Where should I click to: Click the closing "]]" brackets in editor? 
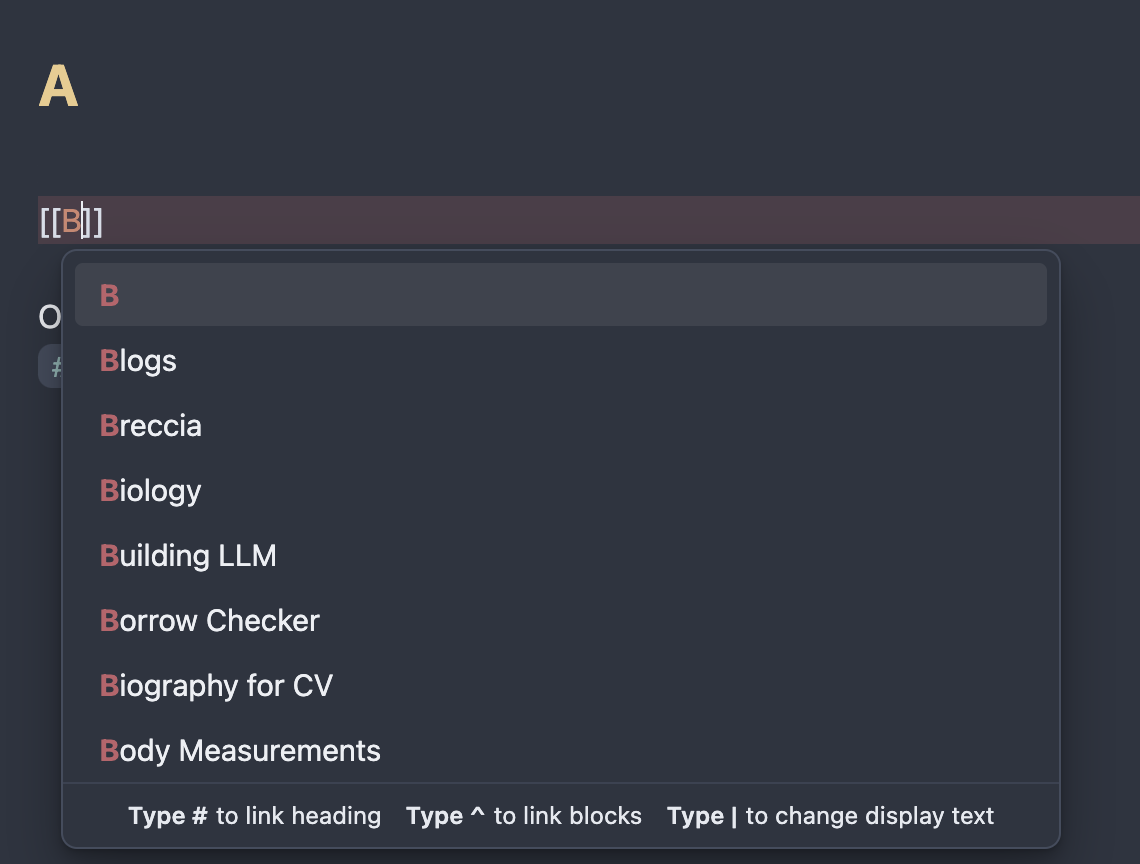[94, 221]
